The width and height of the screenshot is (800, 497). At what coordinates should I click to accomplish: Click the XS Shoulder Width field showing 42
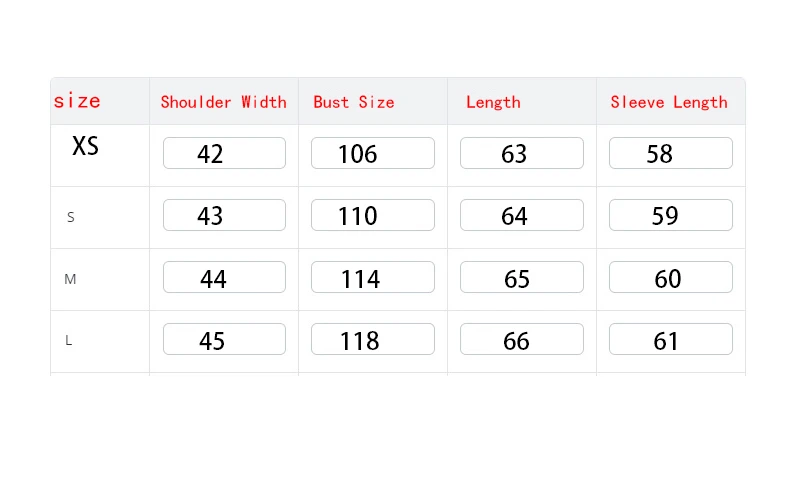tap(224, 153)
